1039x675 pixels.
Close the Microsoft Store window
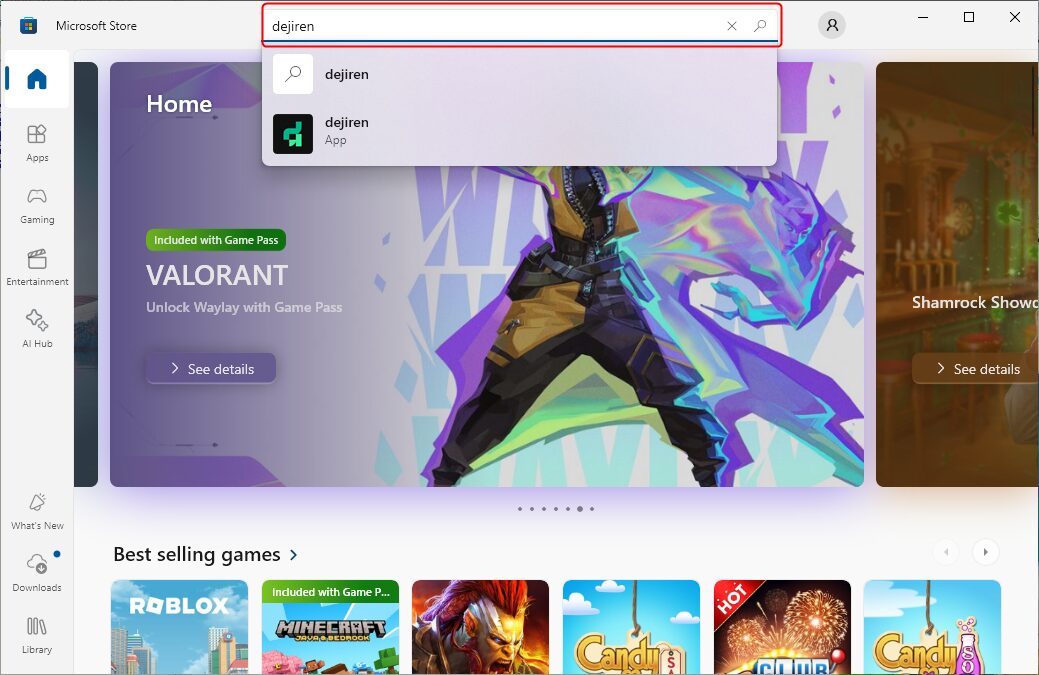pos(1014,17)
